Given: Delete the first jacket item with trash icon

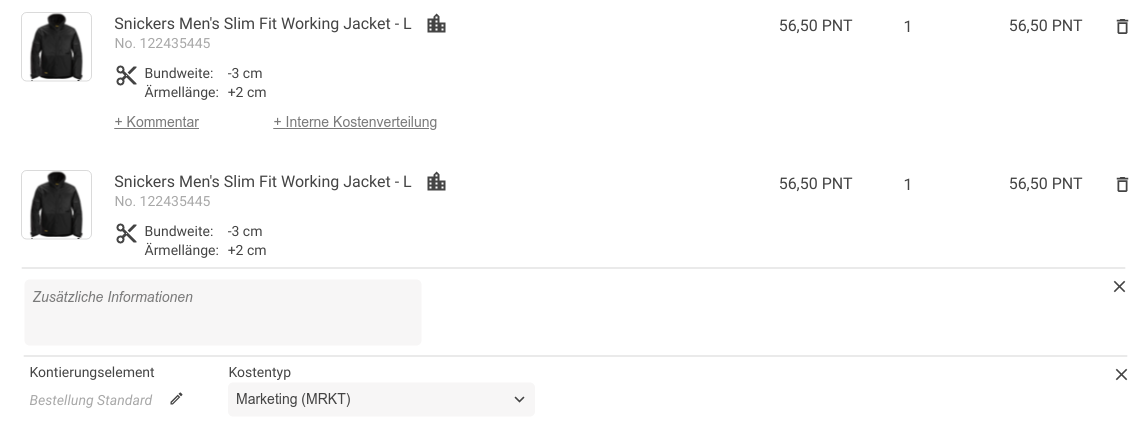Looking at the screenshot, I should 1122,27.
